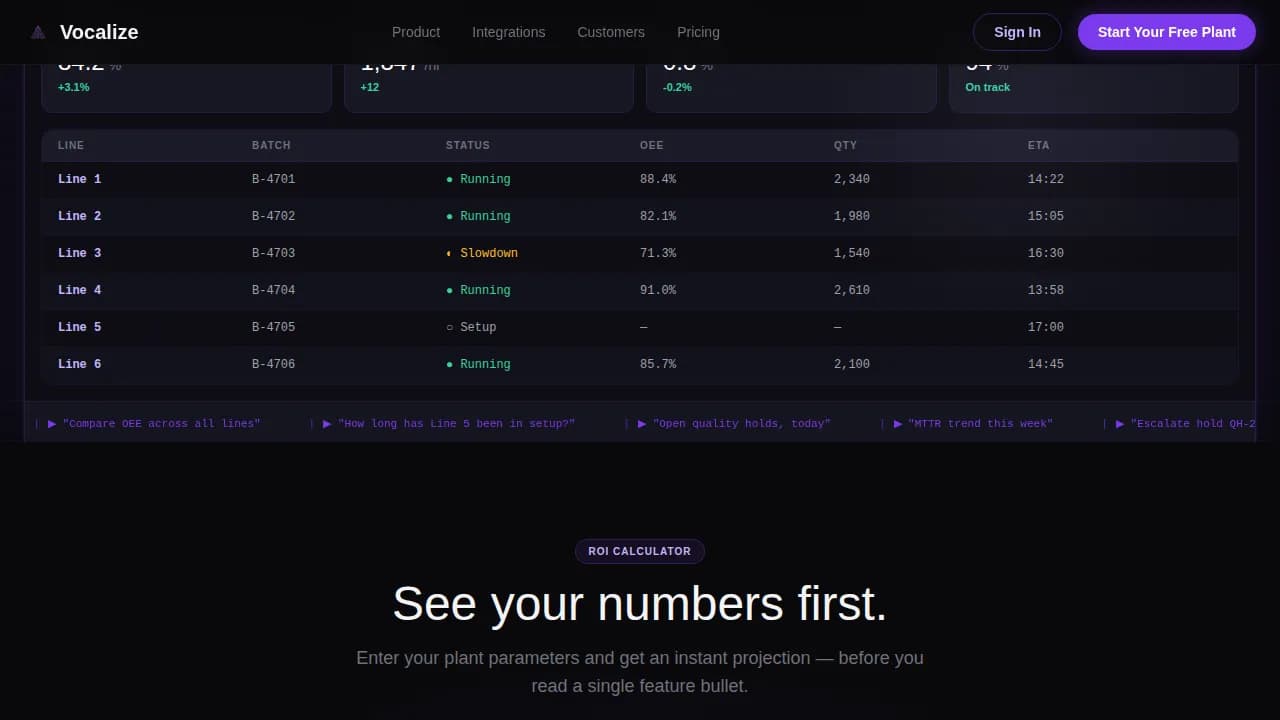
Task: Click the Vocalize logo icon
Action: [38, 31]
